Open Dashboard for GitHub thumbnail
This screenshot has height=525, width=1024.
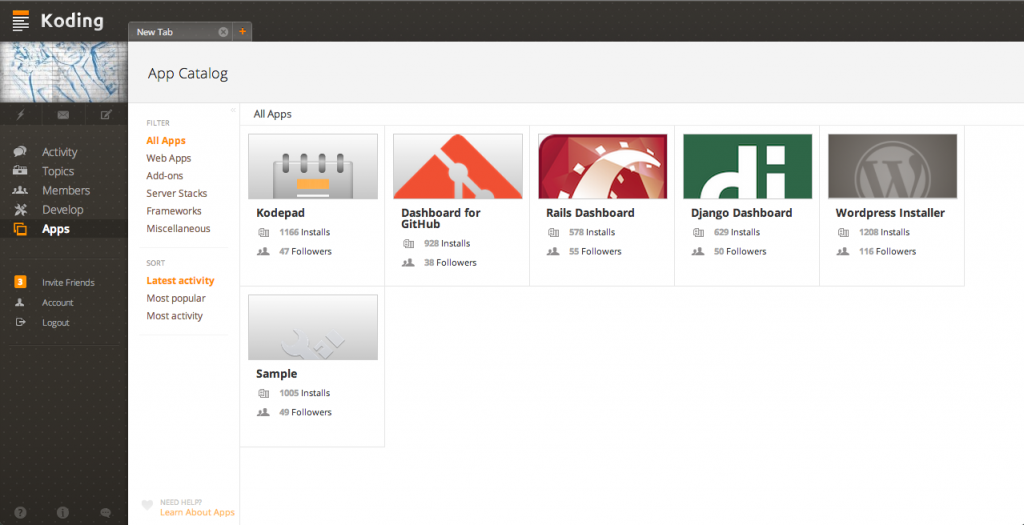[458, 167]
